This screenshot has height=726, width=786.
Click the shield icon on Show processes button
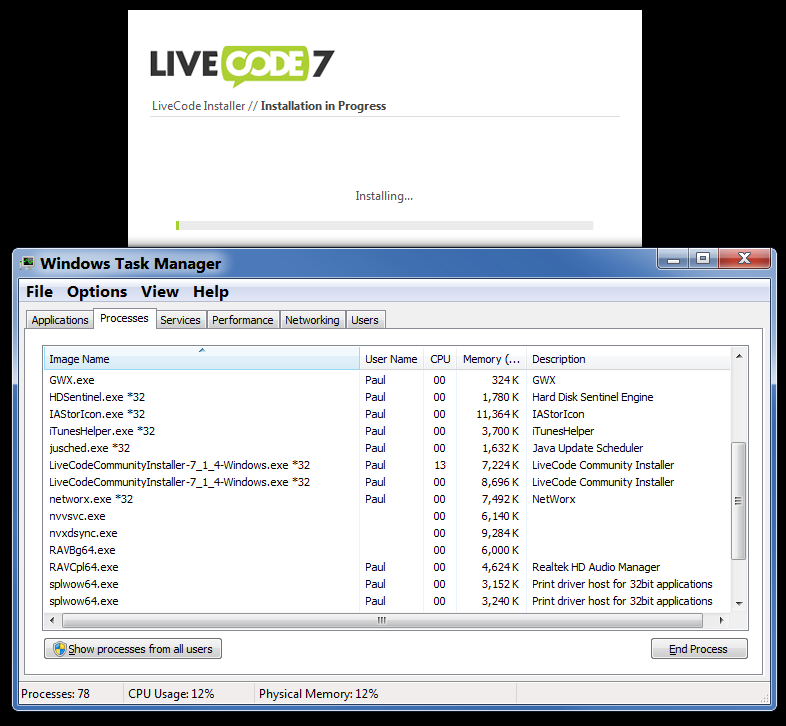(x=60, y=649)
